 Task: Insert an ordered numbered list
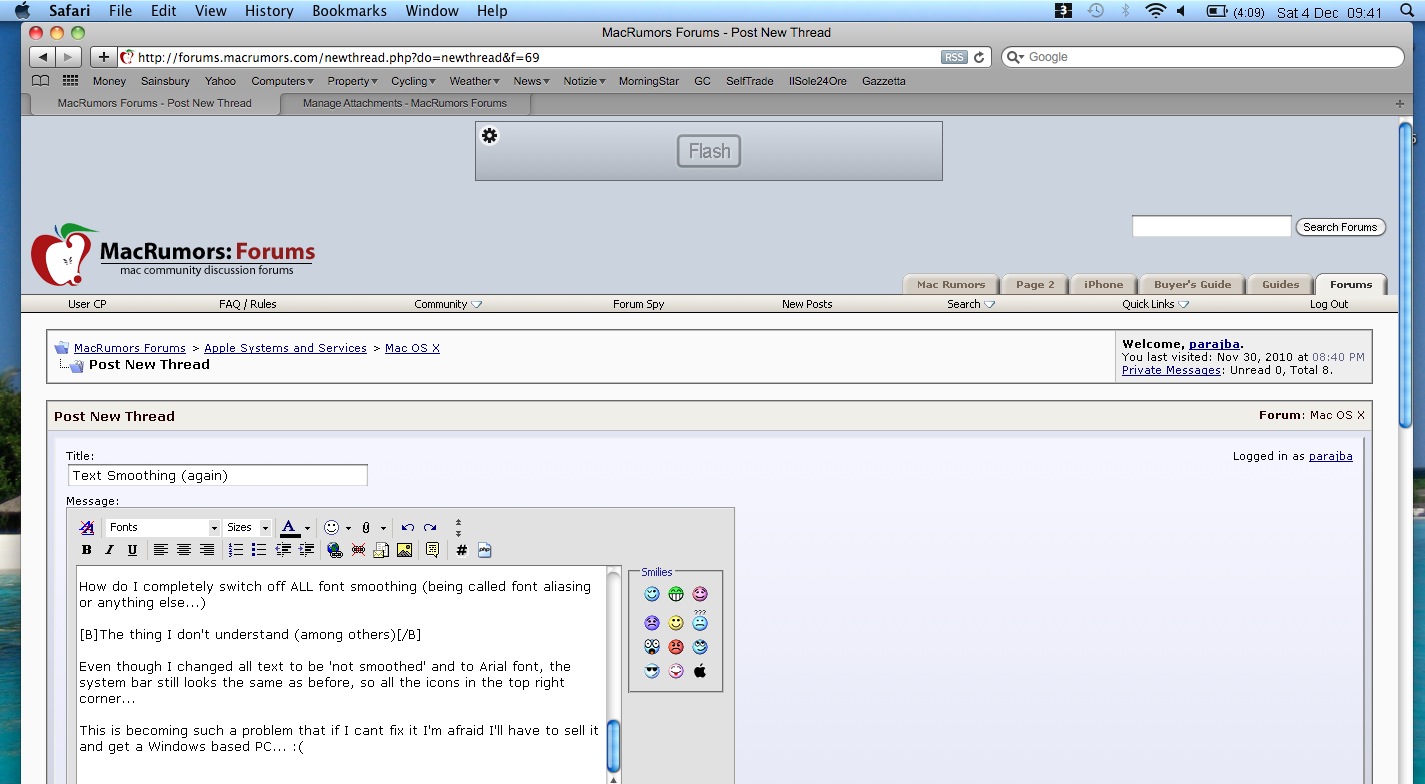coord(236,550)
